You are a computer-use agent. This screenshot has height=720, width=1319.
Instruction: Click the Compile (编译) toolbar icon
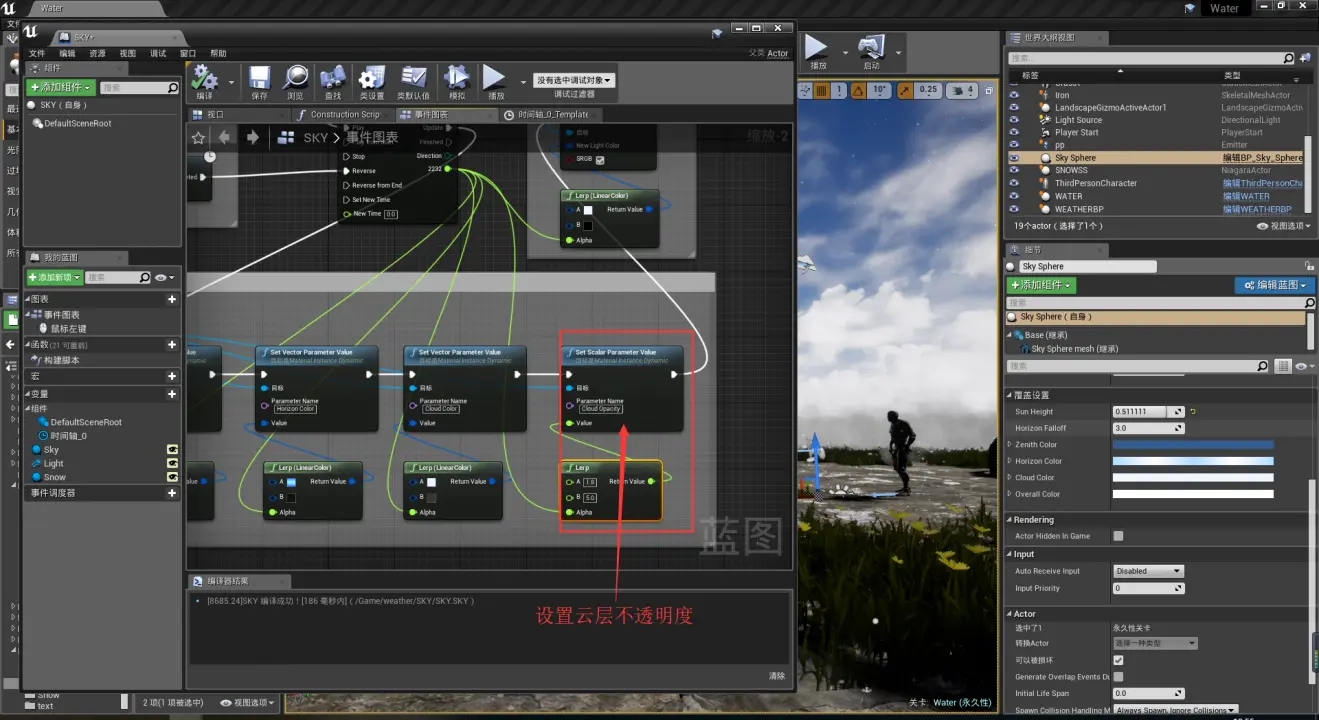point(204,79)
